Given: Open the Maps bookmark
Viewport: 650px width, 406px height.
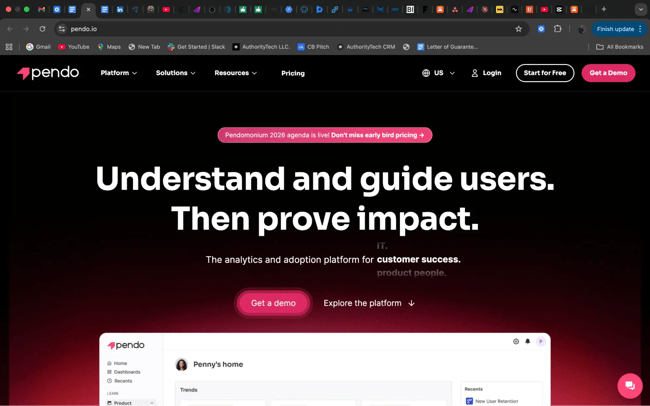Looking at the screenshot, I should [109, 47].
